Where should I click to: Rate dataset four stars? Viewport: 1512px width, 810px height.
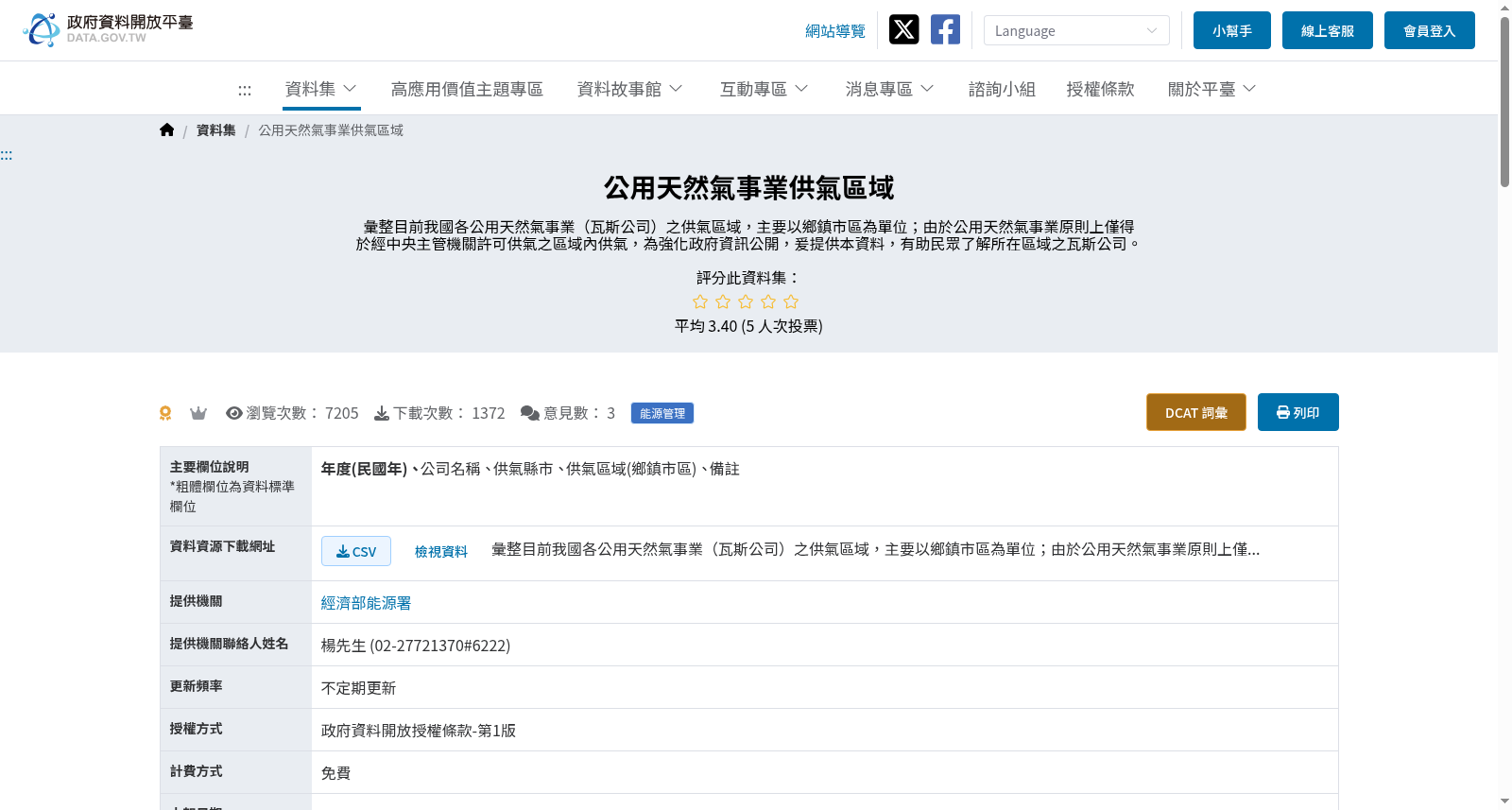point(768,302)
